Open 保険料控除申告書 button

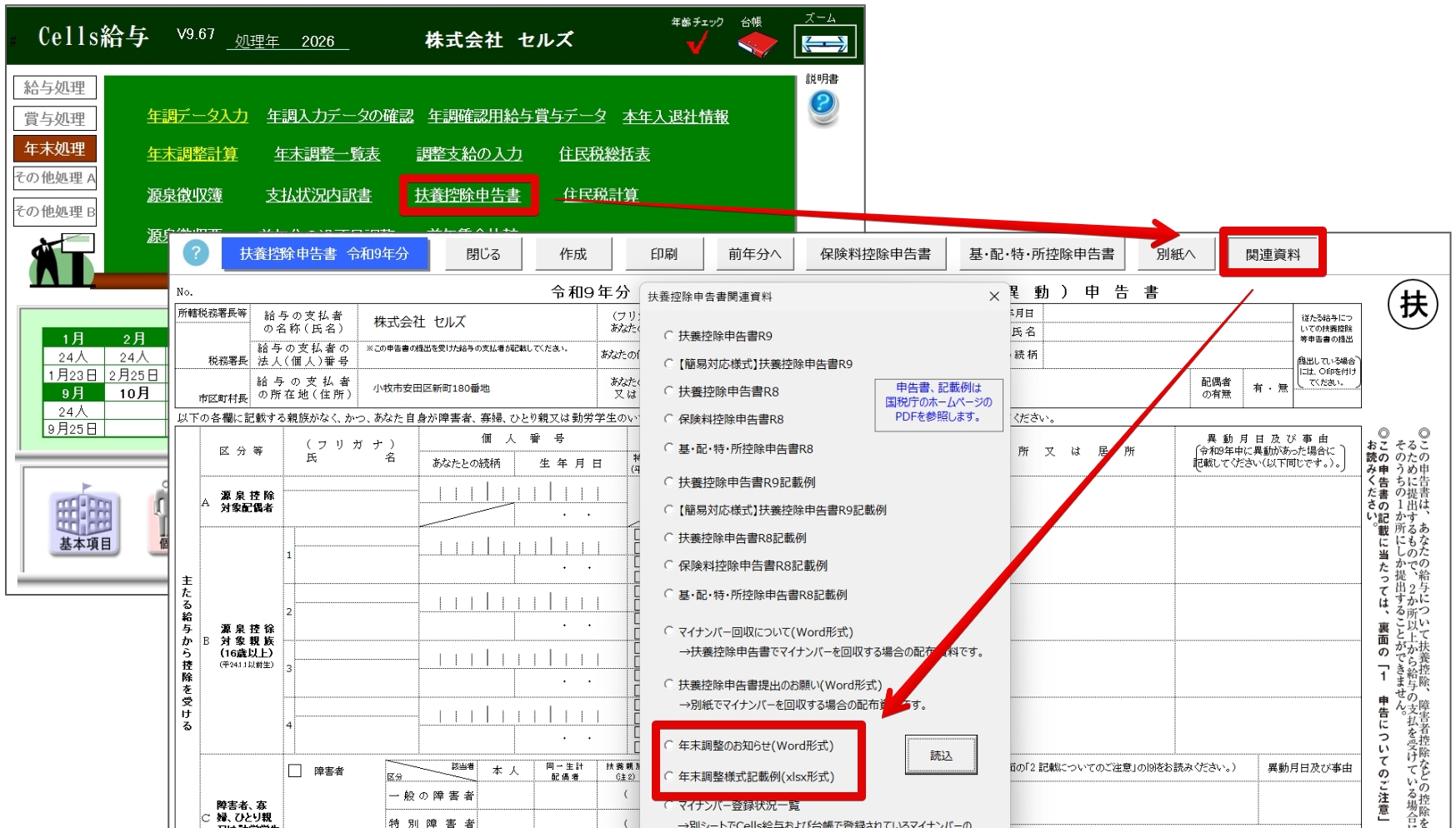click(x=876, y=254)
